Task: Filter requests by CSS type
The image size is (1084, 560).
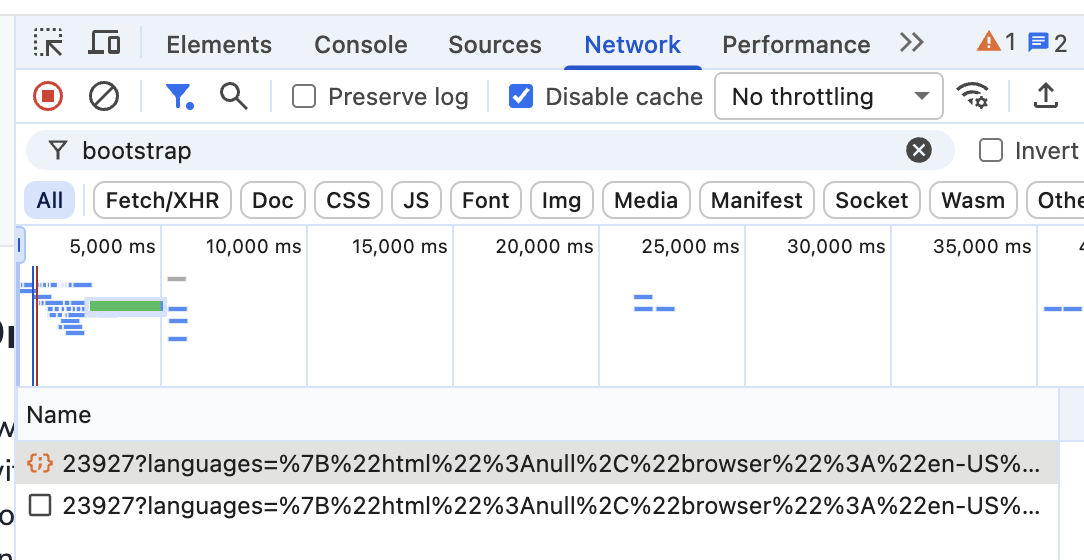Action: pyautogui.click(x=348, y=200)
